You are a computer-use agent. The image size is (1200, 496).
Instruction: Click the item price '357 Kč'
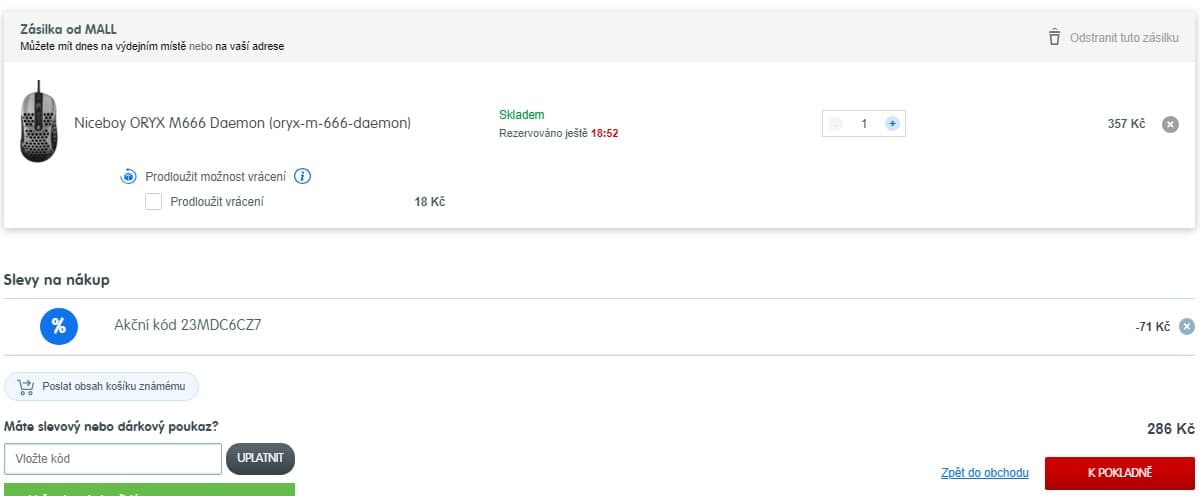1126,125
